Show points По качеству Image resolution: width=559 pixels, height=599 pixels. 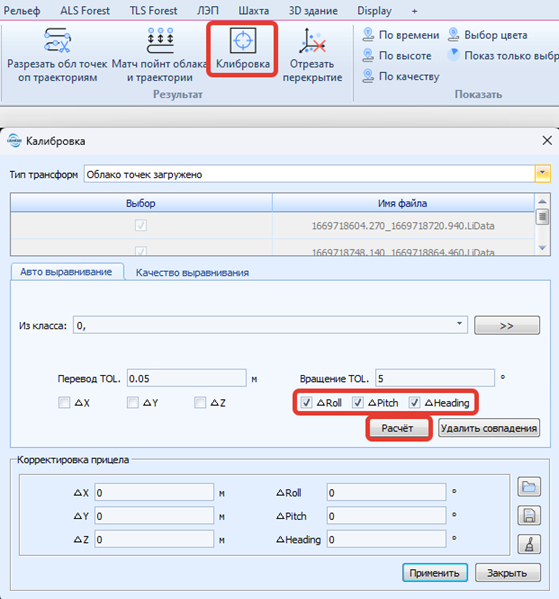(400, 76)
